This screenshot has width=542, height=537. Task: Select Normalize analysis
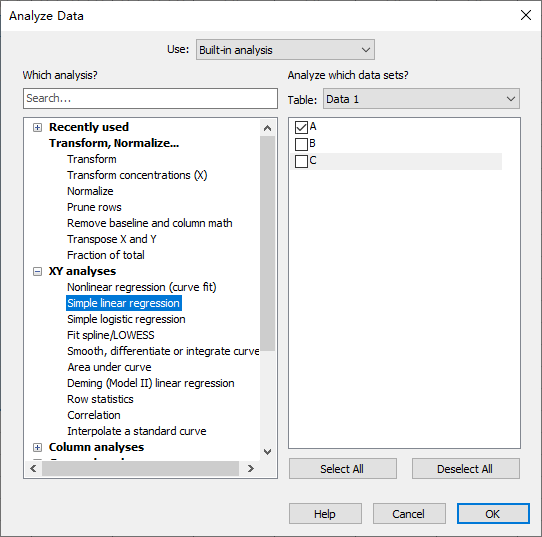click(x=90, y=191)
